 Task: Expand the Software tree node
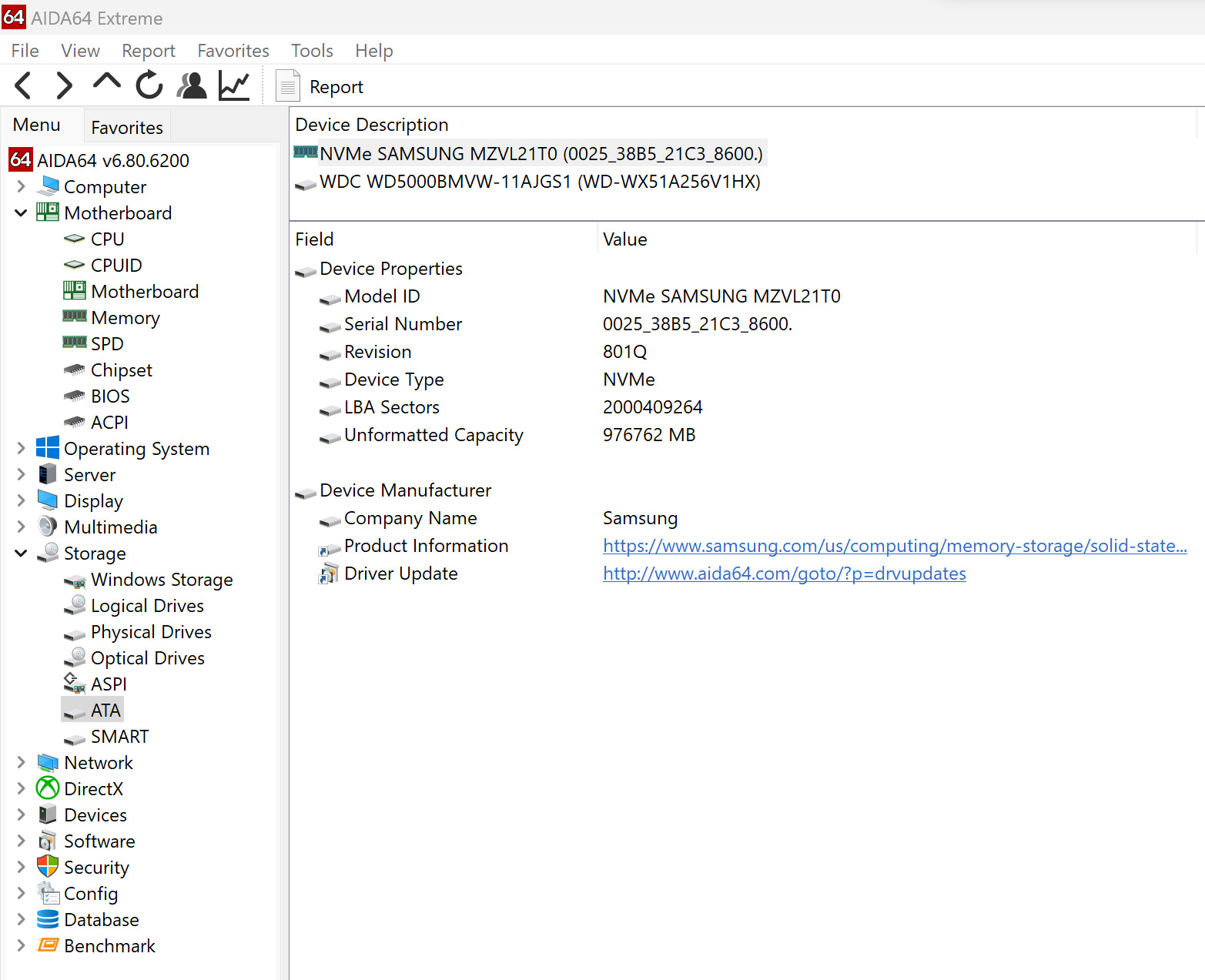(21, 841)
